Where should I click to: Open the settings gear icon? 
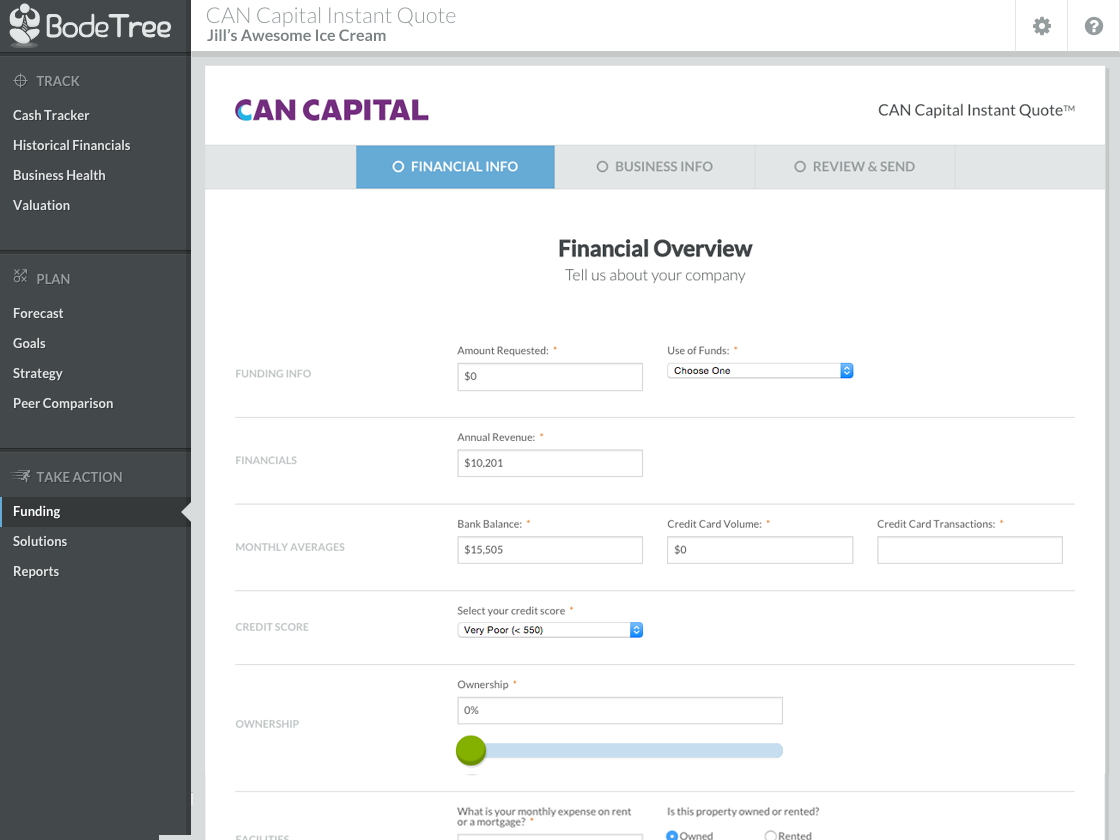coord(1041,26)
